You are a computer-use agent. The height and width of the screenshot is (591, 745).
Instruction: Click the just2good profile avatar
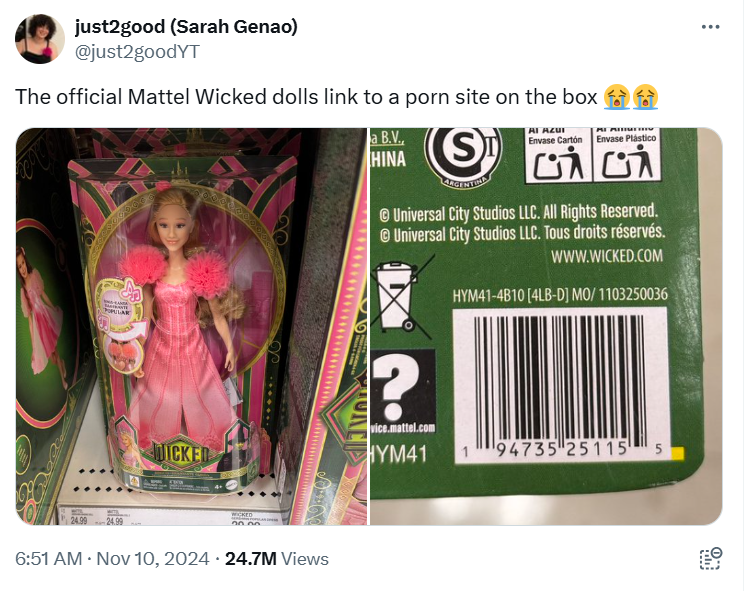tap(41, 39)
